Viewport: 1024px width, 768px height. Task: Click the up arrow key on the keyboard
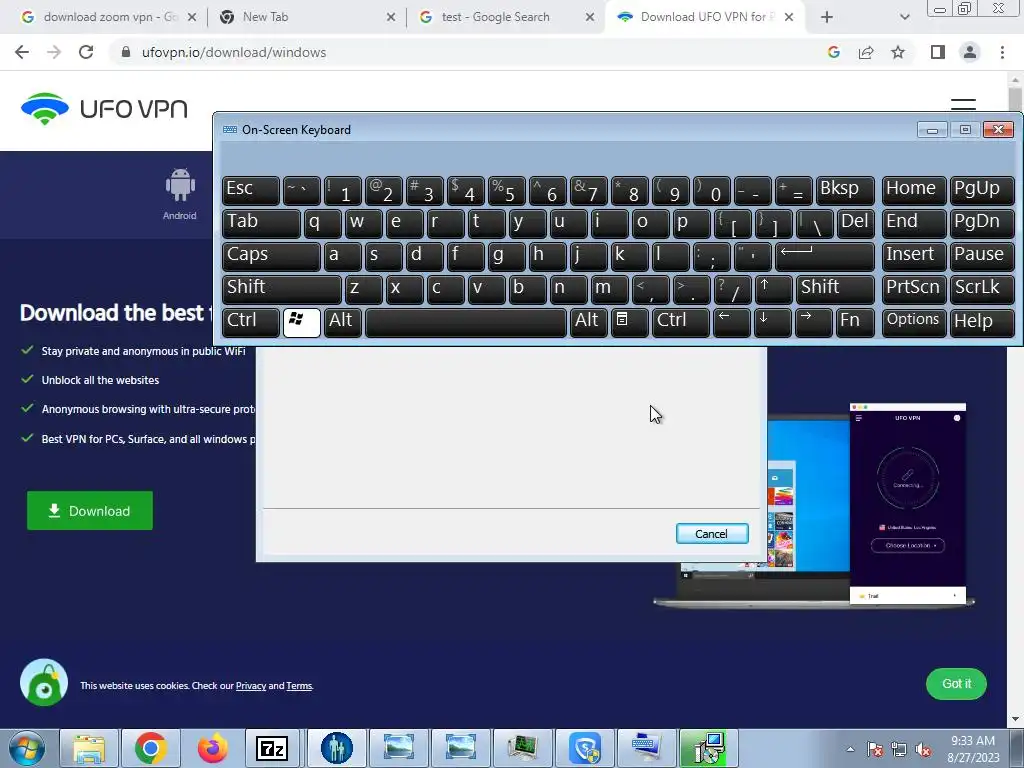[x=773, y=290]
